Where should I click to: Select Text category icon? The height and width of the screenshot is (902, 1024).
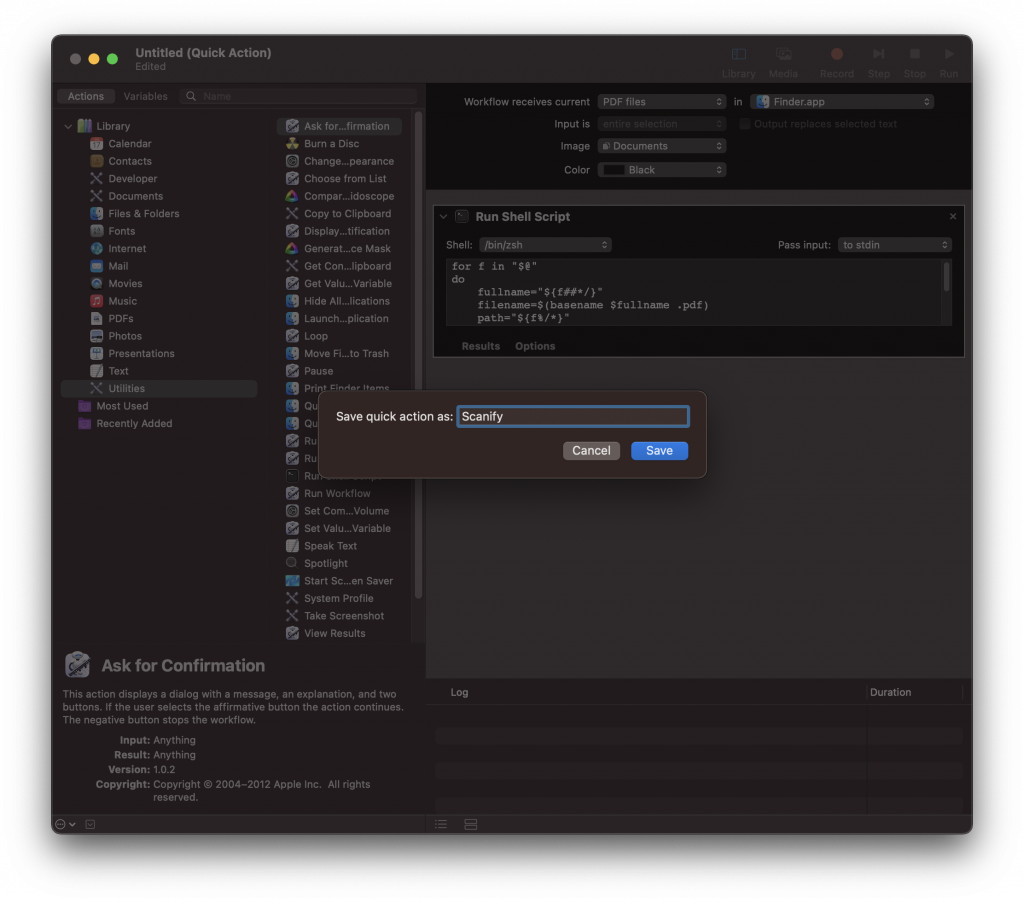(x=97, y=371)
